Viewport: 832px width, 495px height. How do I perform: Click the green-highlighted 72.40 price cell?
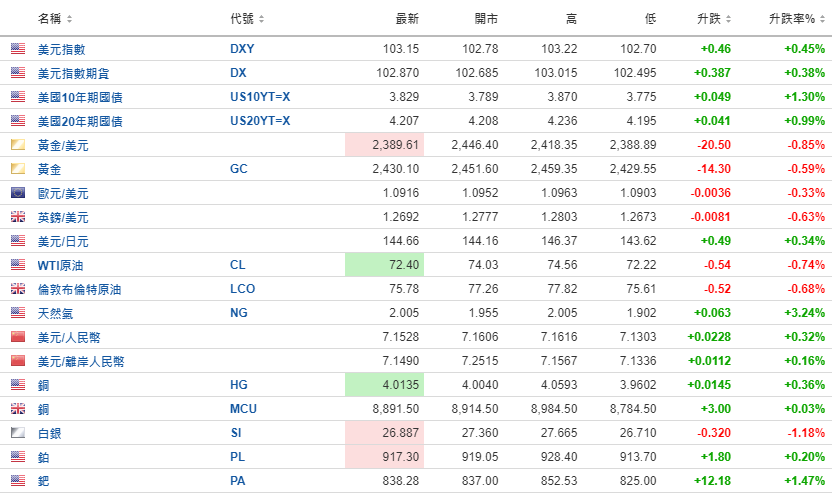tap(384, 265)
